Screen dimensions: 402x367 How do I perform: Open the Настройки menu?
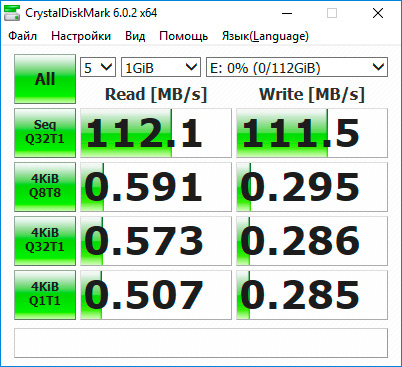81,36
